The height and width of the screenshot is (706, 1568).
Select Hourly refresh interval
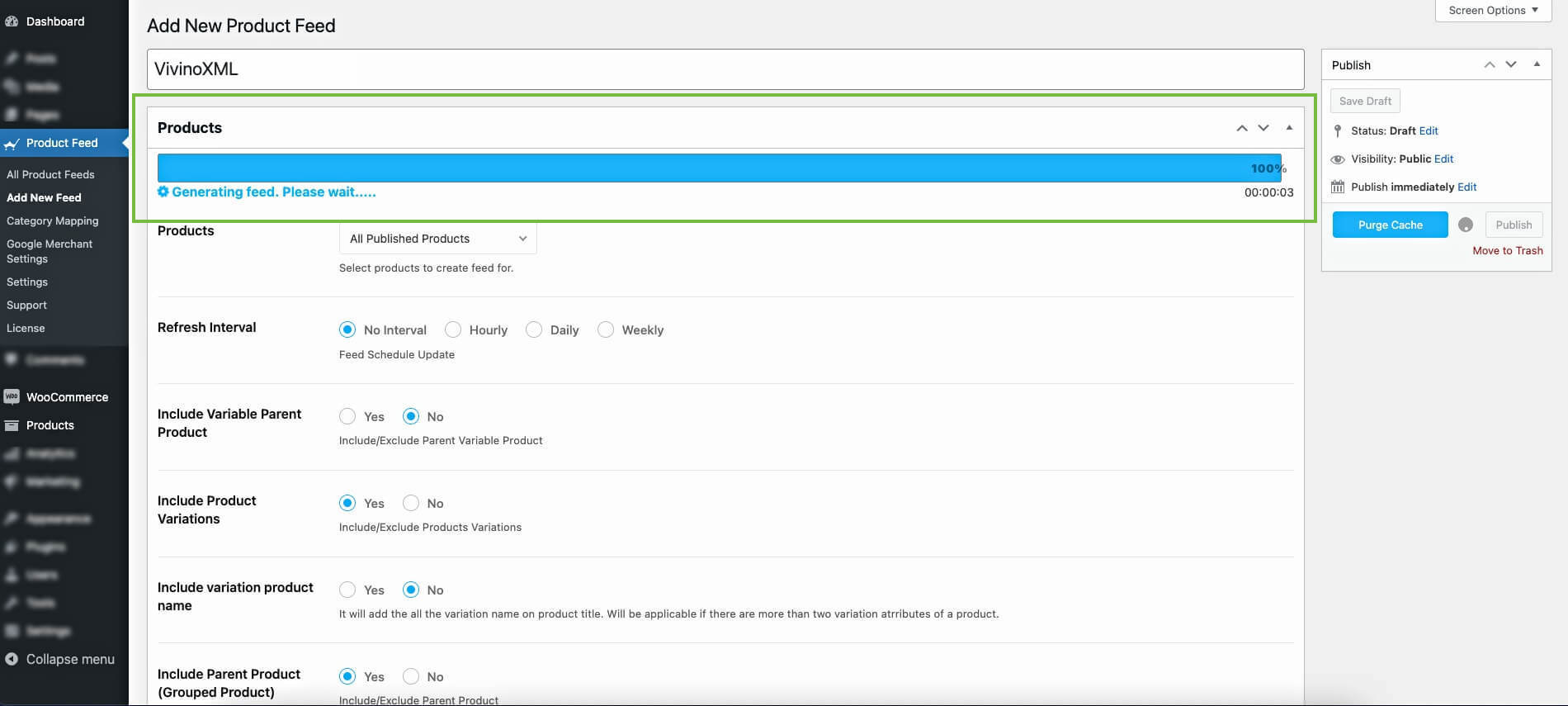[453, 329]
